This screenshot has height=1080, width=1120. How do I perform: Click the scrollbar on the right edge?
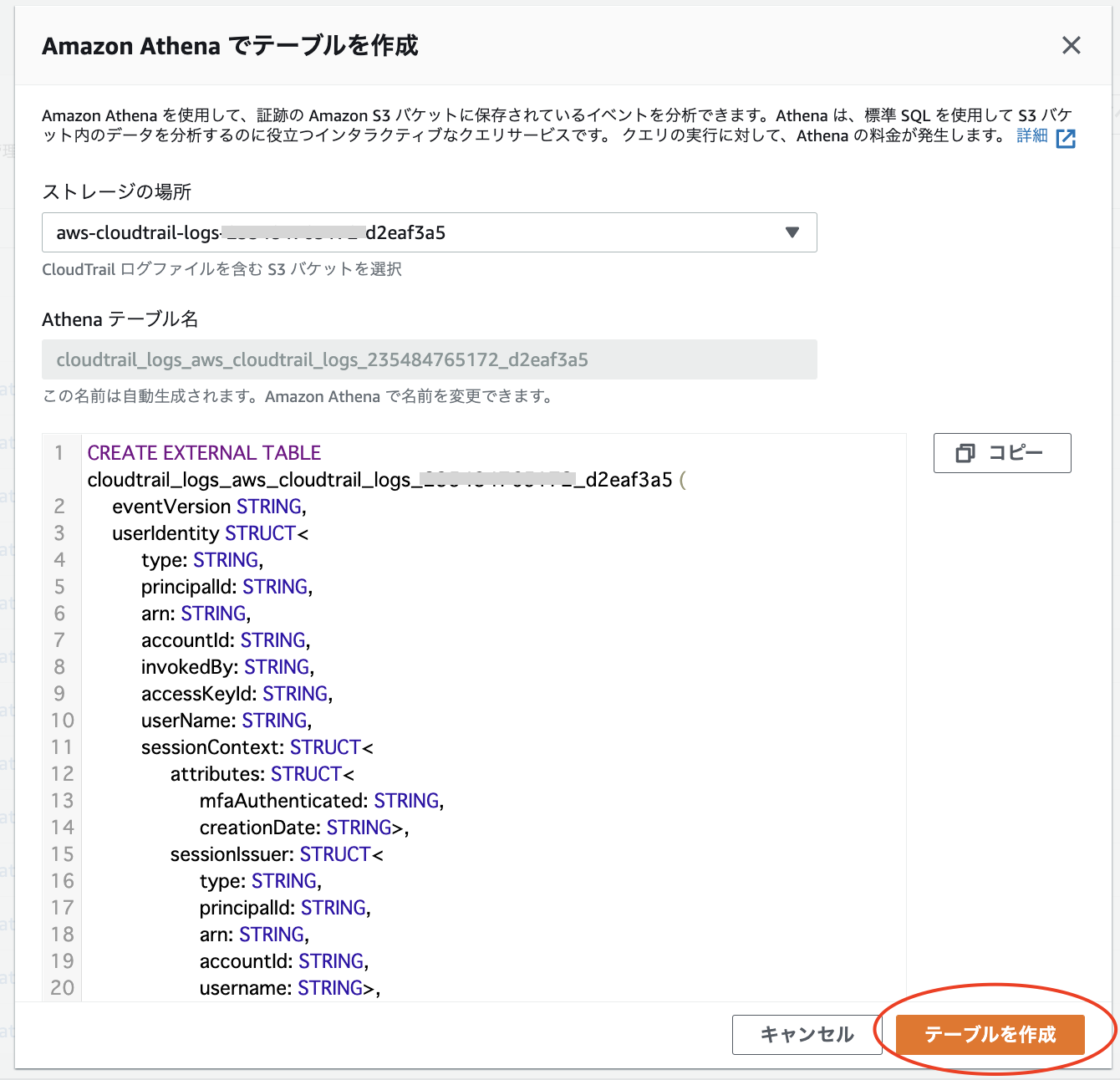point(1114,540)
